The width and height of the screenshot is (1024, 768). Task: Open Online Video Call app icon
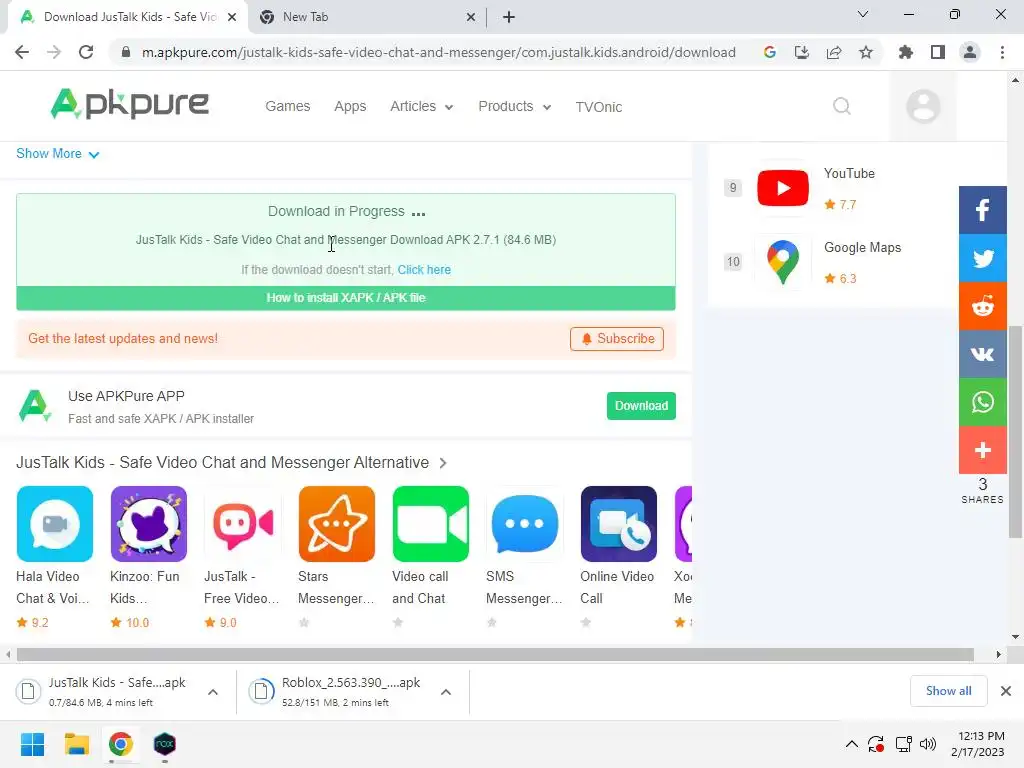619,524
